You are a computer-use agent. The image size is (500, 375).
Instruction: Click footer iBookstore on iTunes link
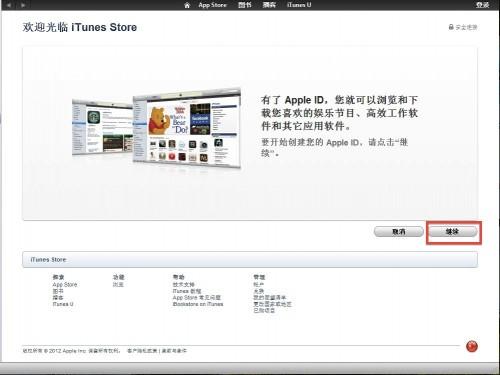tap(198, 304)
